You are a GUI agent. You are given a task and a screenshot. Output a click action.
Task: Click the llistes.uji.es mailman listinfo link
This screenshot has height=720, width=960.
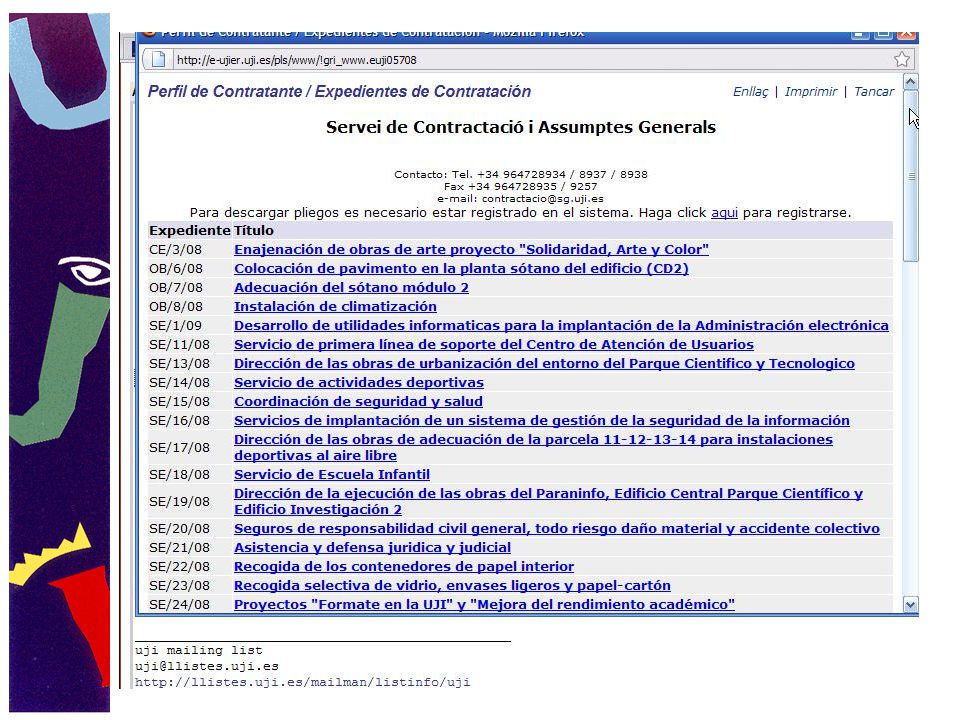[302, 682]
